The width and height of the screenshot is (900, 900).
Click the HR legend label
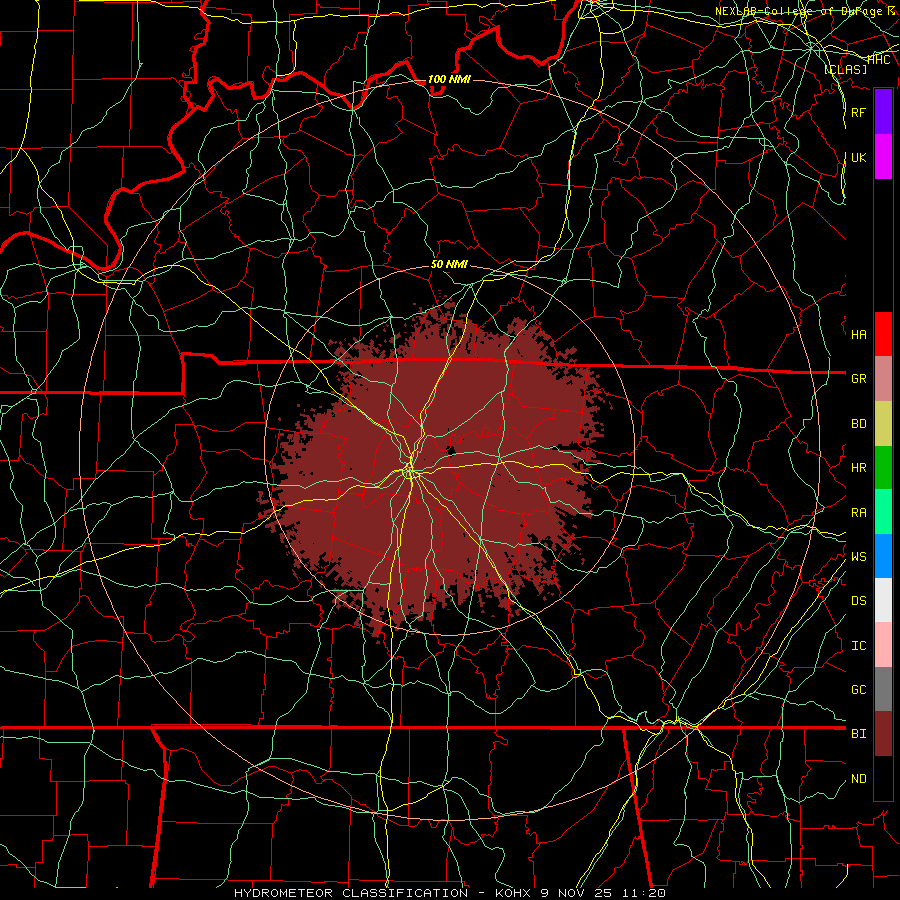858,468
